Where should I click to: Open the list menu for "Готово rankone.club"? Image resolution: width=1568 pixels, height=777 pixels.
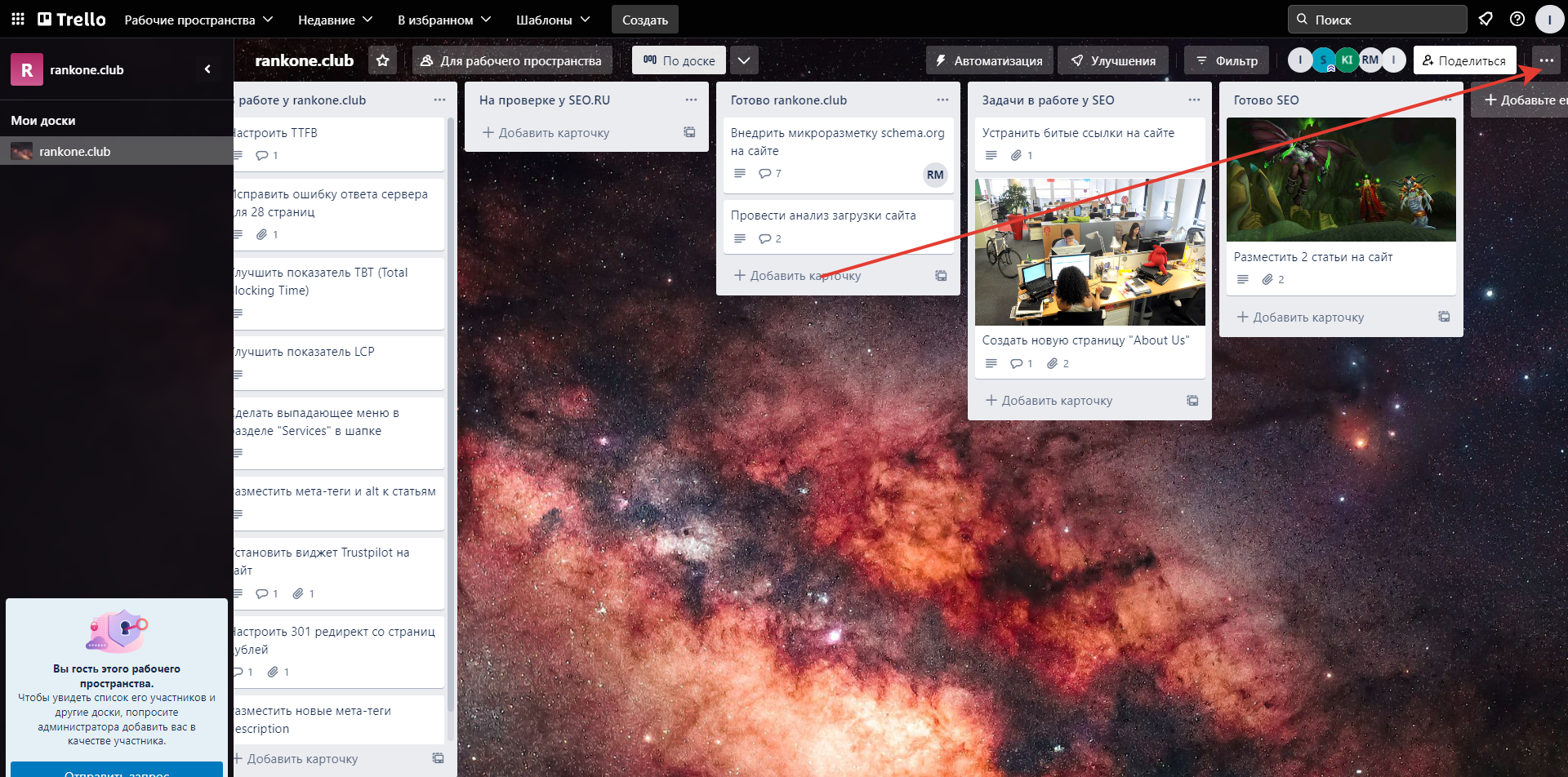[x=942, y=100]
